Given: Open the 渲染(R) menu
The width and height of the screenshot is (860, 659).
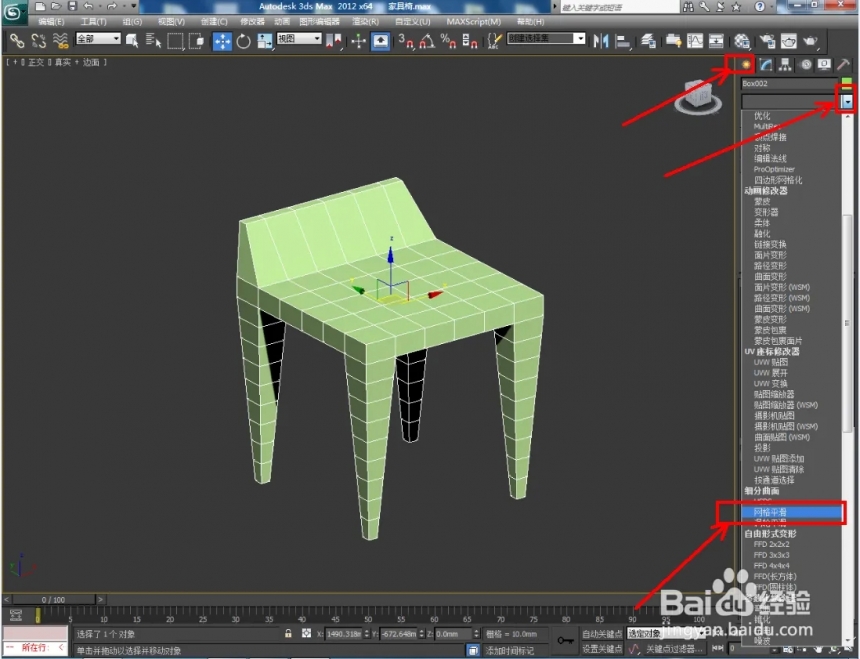Looking at the screenshot, I should click(x=365, y=22).
